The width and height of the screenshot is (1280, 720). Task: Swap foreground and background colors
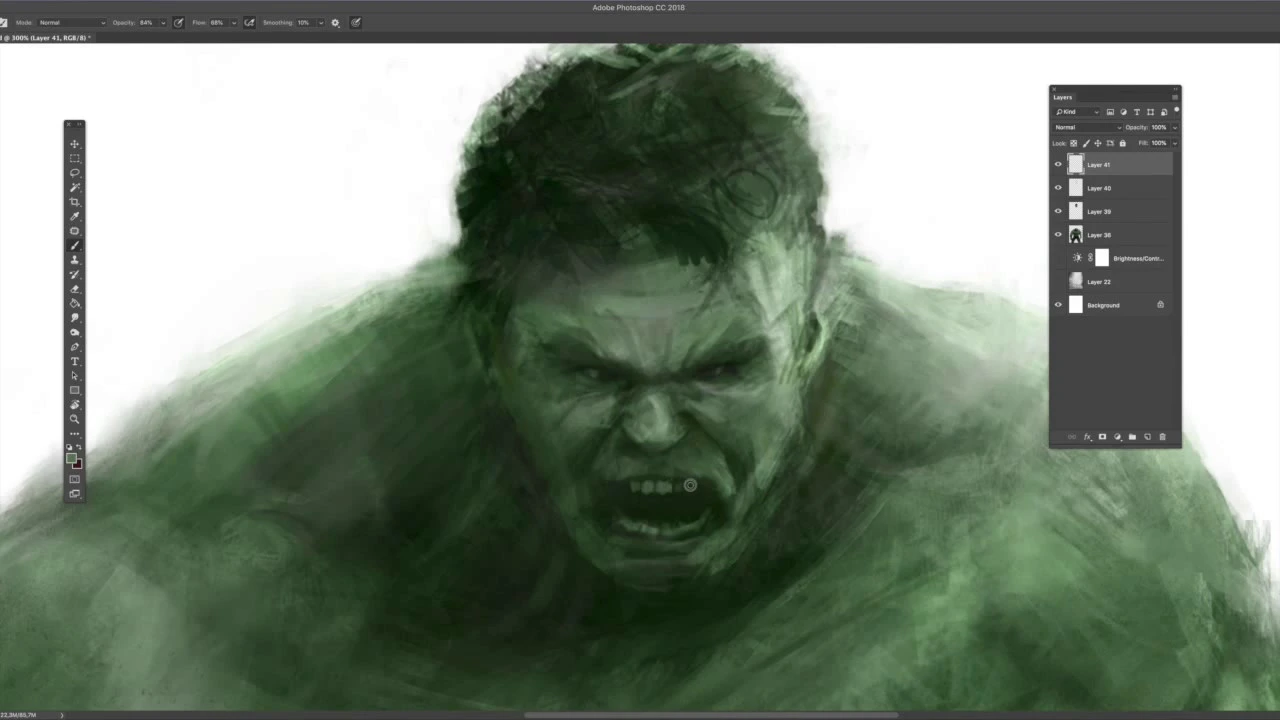click(79, 447)
